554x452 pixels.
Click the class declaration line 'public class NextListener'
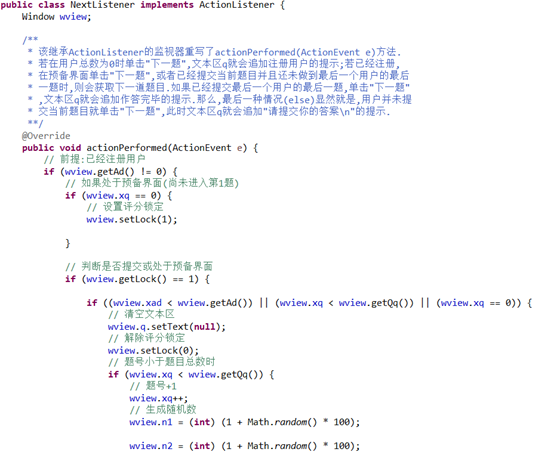click(x=142, y=5)
